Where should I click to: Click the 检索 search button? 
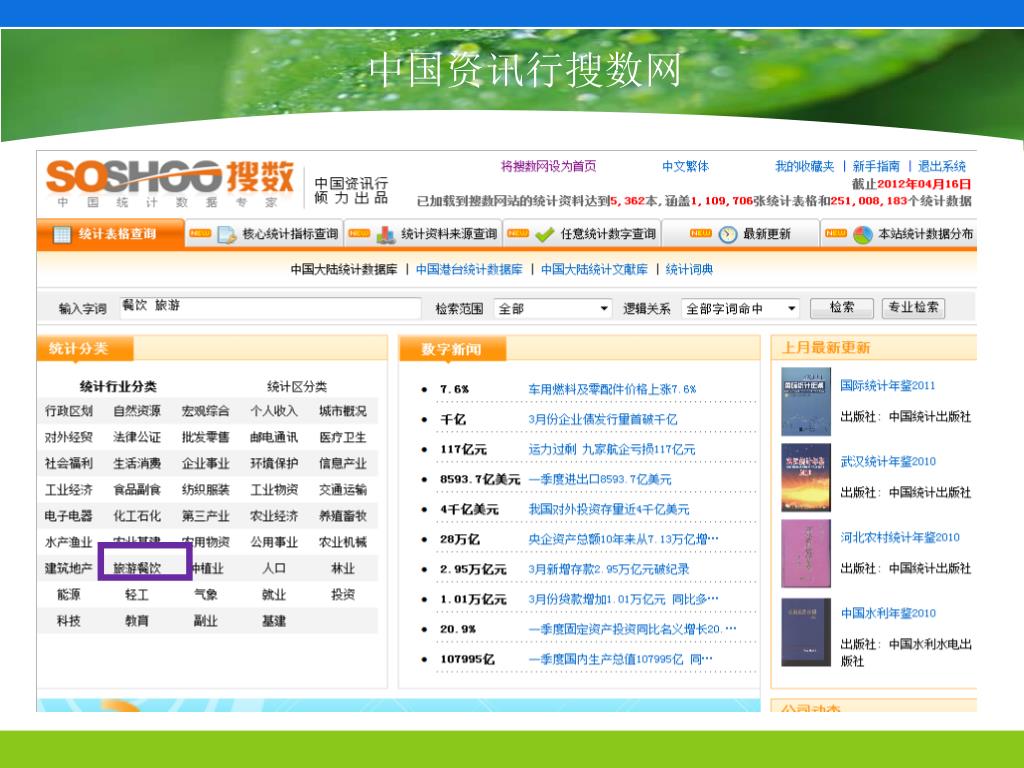841,308
